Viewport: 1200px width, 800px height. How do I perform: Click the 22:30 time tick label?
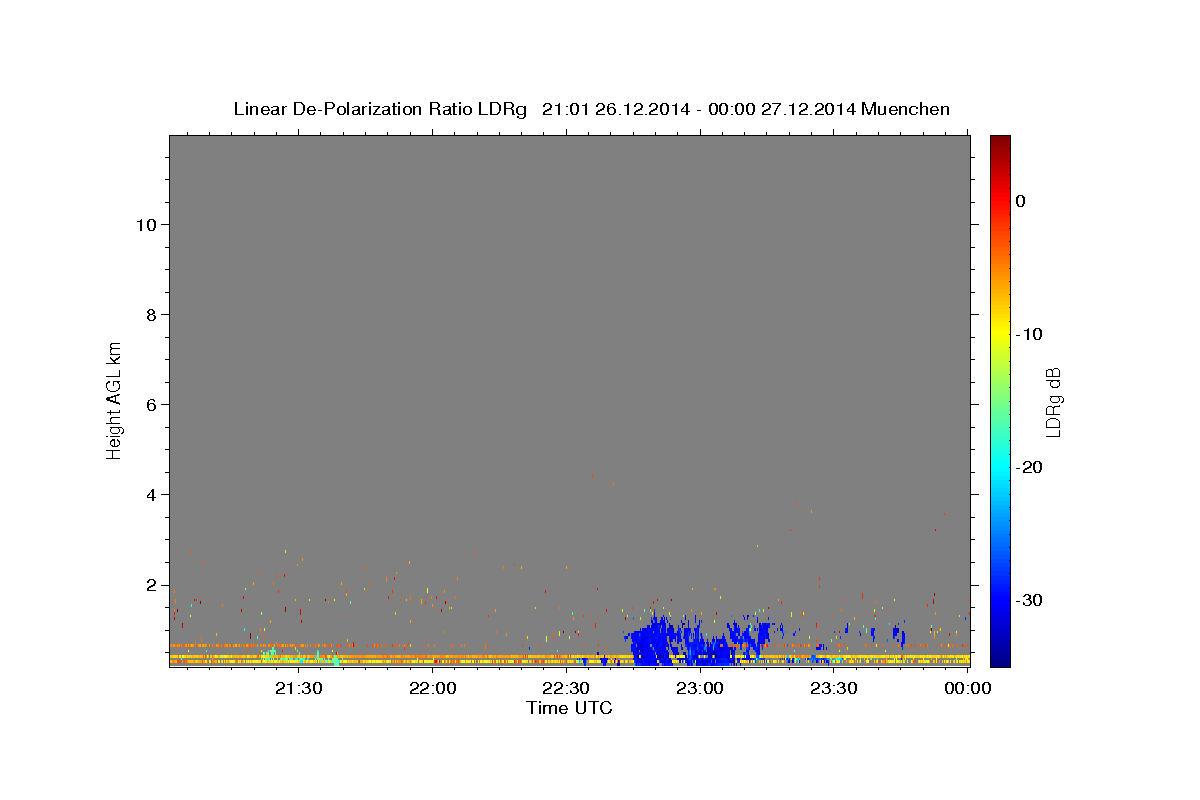pyautogui.click(x=566, y=689)
